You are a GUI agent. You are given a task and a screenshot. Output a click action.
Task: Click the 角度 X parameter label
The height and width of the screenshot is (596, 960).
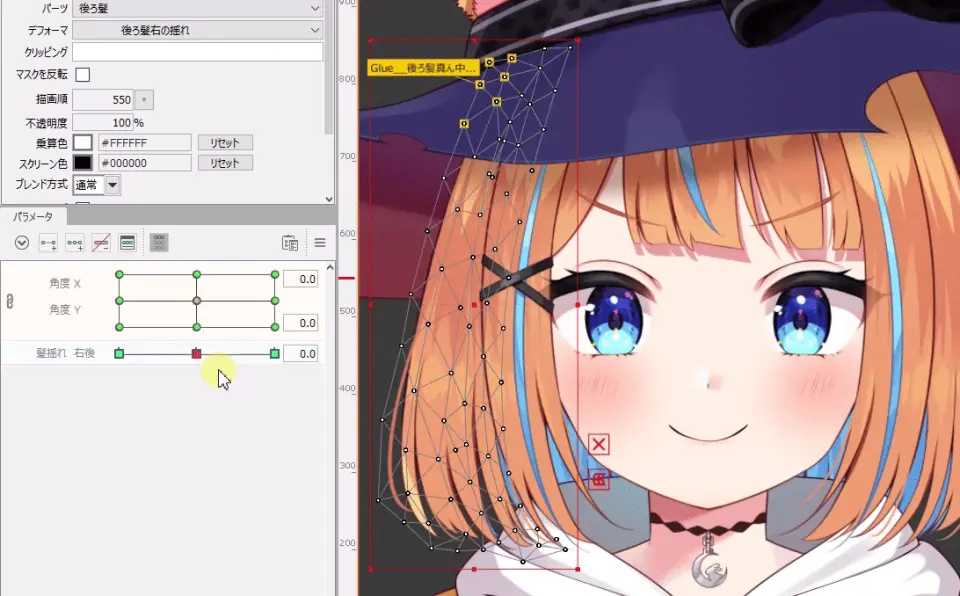point(65,284)
